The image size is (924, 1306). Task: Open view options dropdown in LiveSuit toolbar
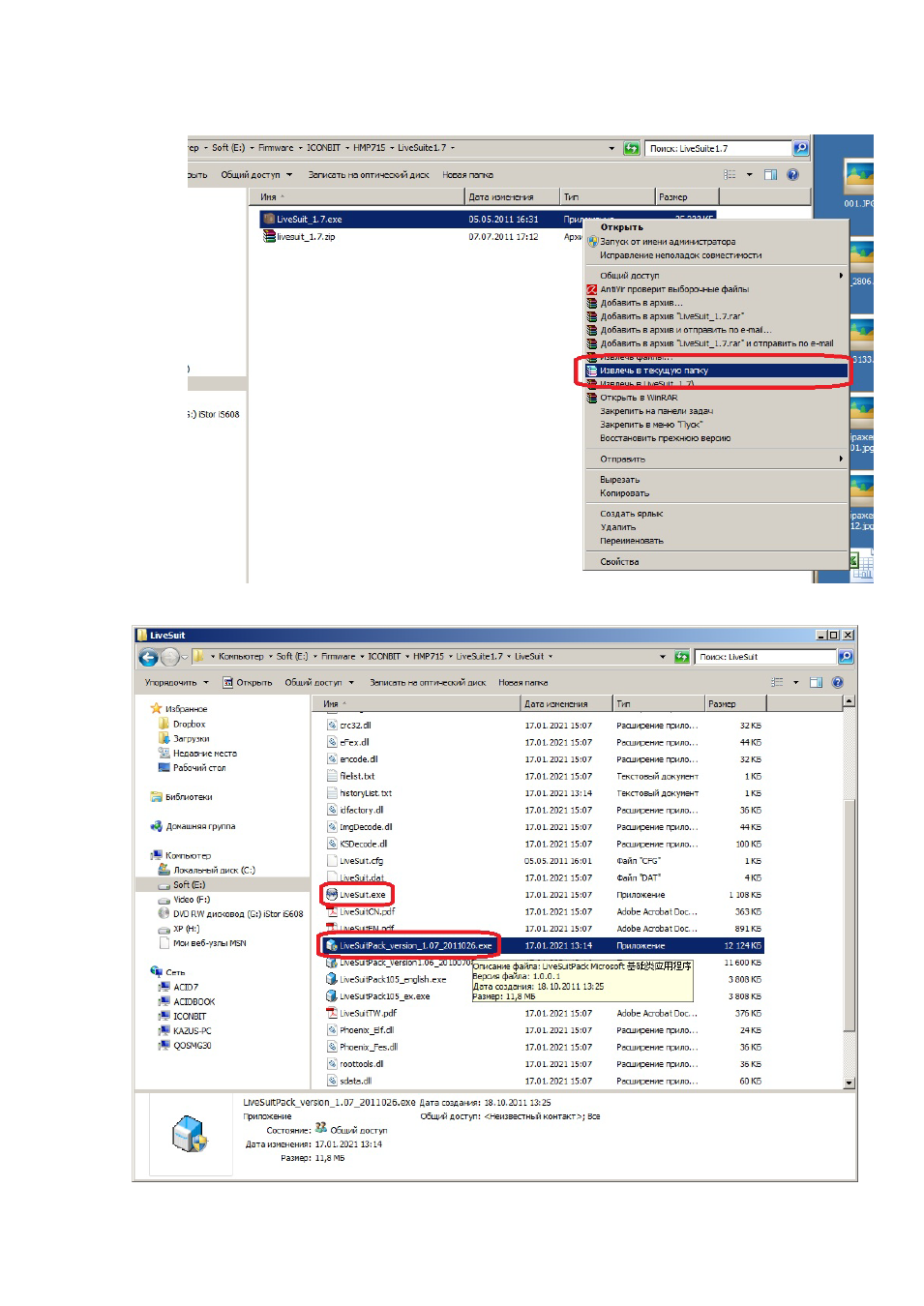pos(795,682)
